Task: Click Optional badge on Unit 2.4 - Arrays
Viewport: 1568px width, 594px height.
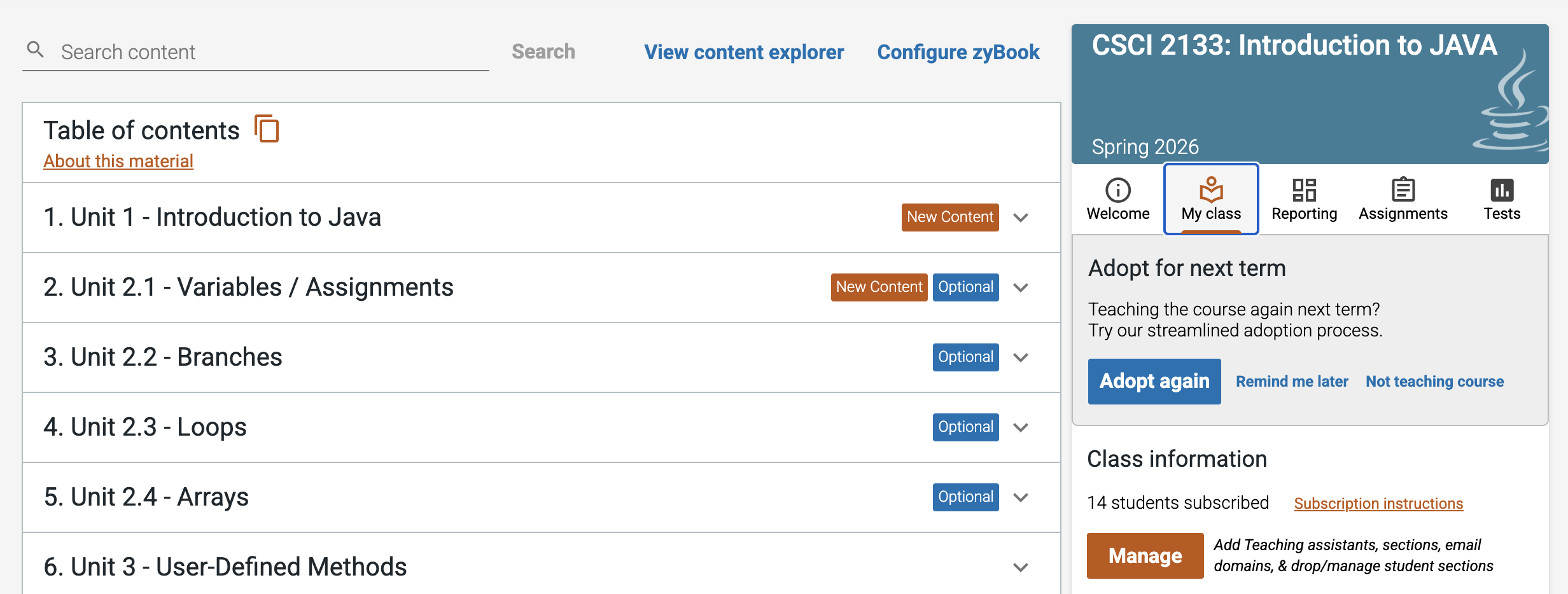Action: [x=966, y=497]
